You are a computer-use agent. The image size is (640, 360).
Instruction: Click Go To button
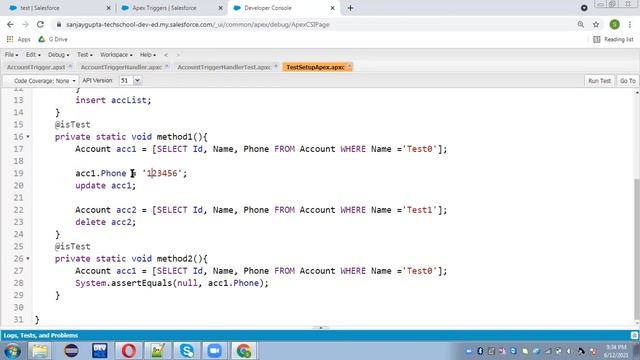pyautogui.click(x=627, y=81)
